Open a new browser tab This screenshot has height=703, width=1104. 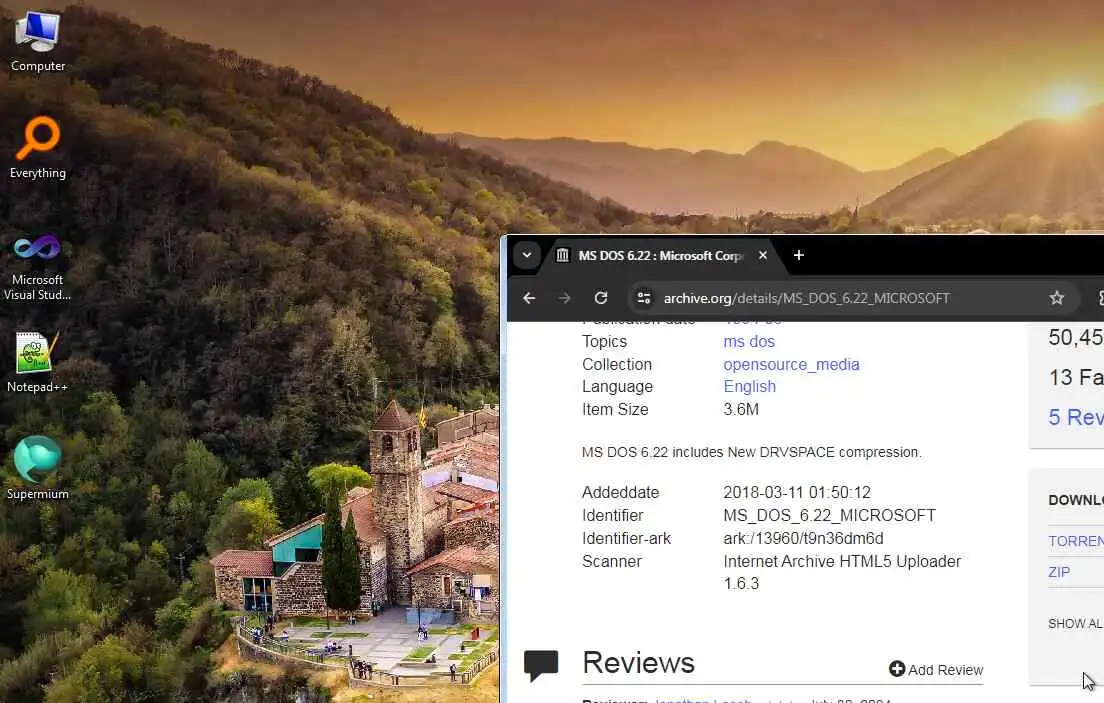point(798,255)
